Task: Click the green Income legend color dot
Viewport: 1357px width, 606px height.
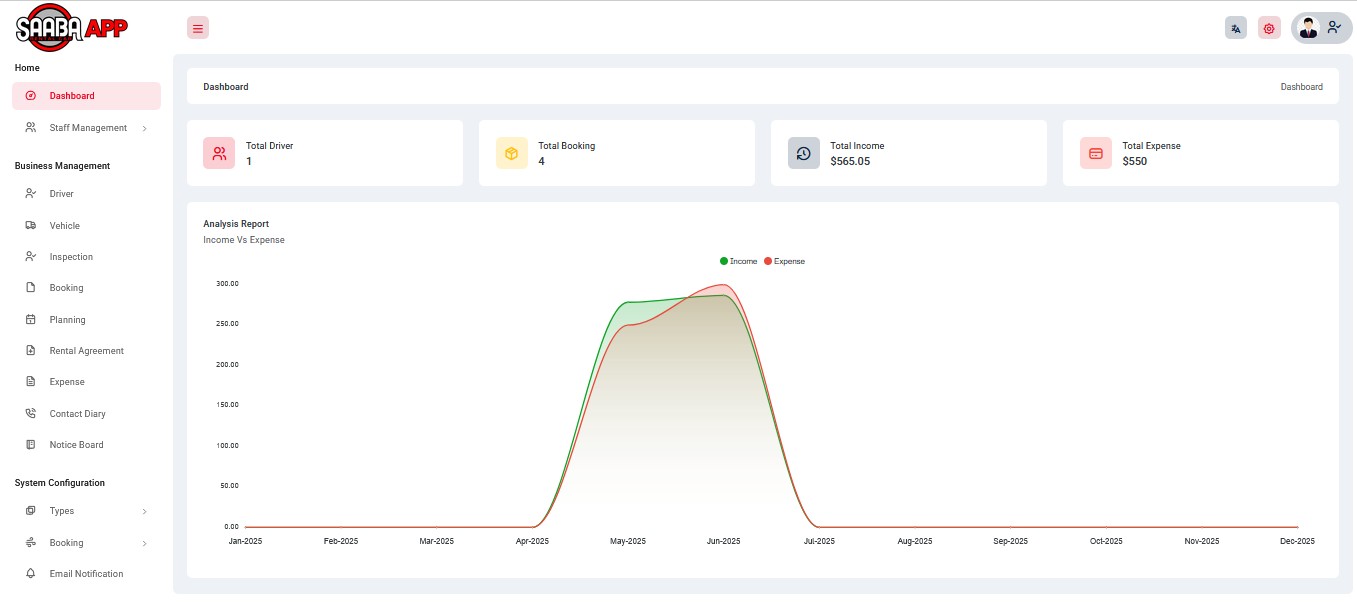Action: click(724, 261)
